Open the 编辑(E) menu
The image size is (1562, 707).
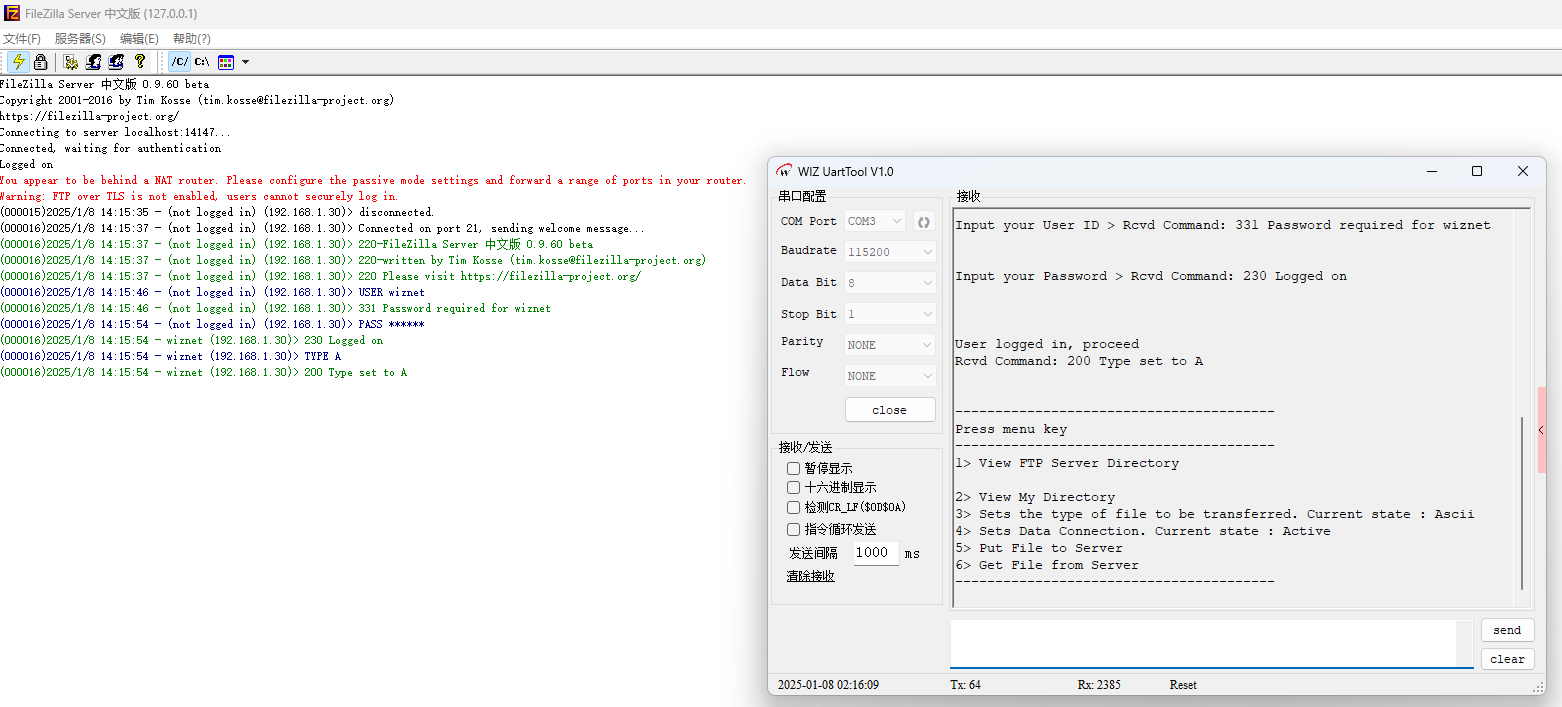(x=139, y=39)
